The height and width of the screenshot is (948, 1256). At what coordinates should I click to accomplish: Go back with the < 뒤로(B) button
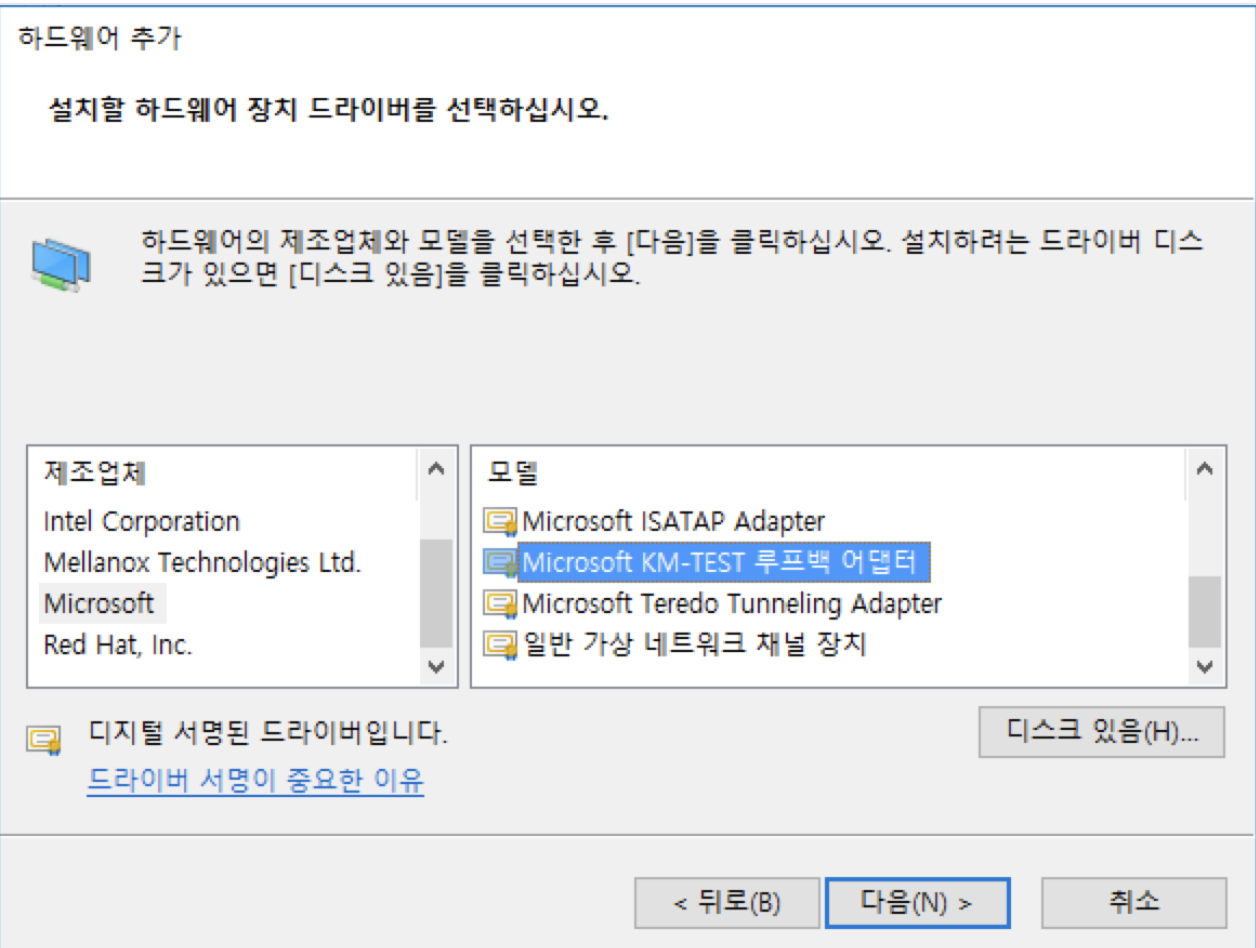tap(727, 903)
